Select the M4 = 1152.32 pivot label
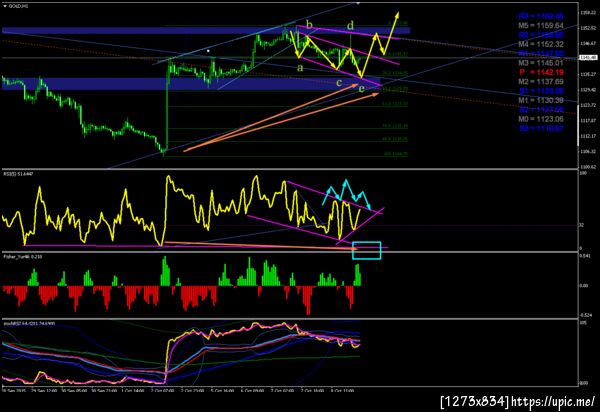This screenshot has height=412, width=600. pyautogui.click(x=541, y=44)
